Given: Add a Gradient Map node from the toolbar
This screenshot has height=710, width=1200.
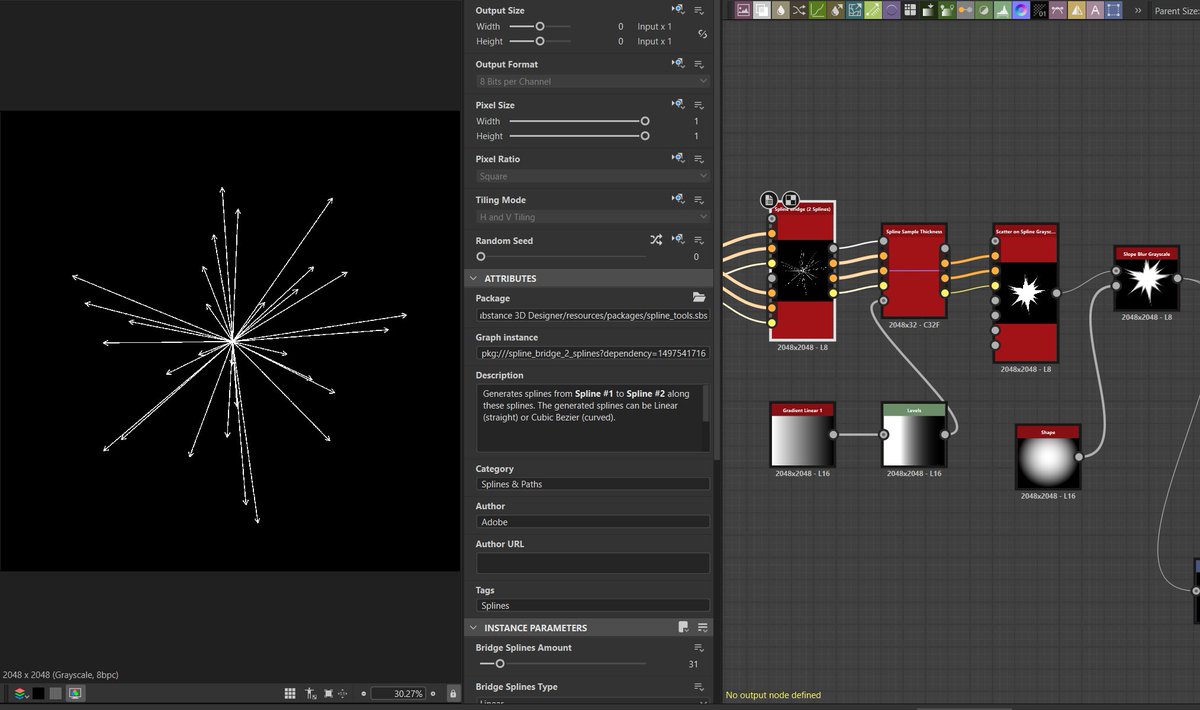Looking at the screenshot, I should (x=947, y=10).
